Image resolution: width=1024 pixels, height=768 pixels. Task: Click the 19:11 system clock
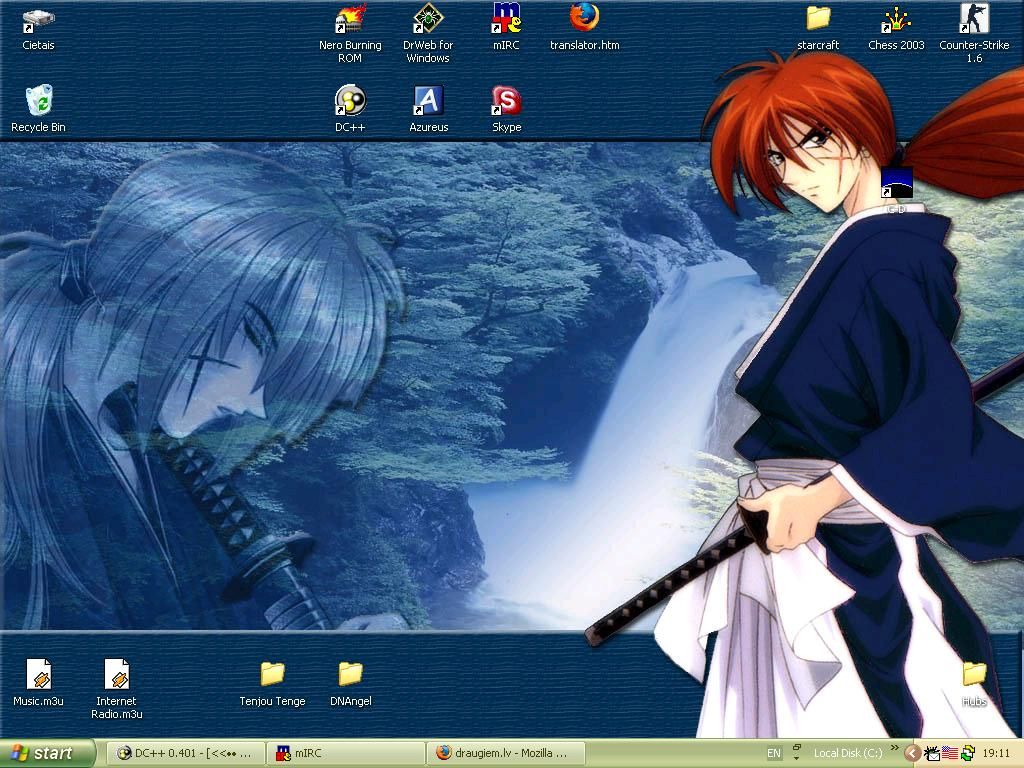pyautogui.click(x=996, y=753)
